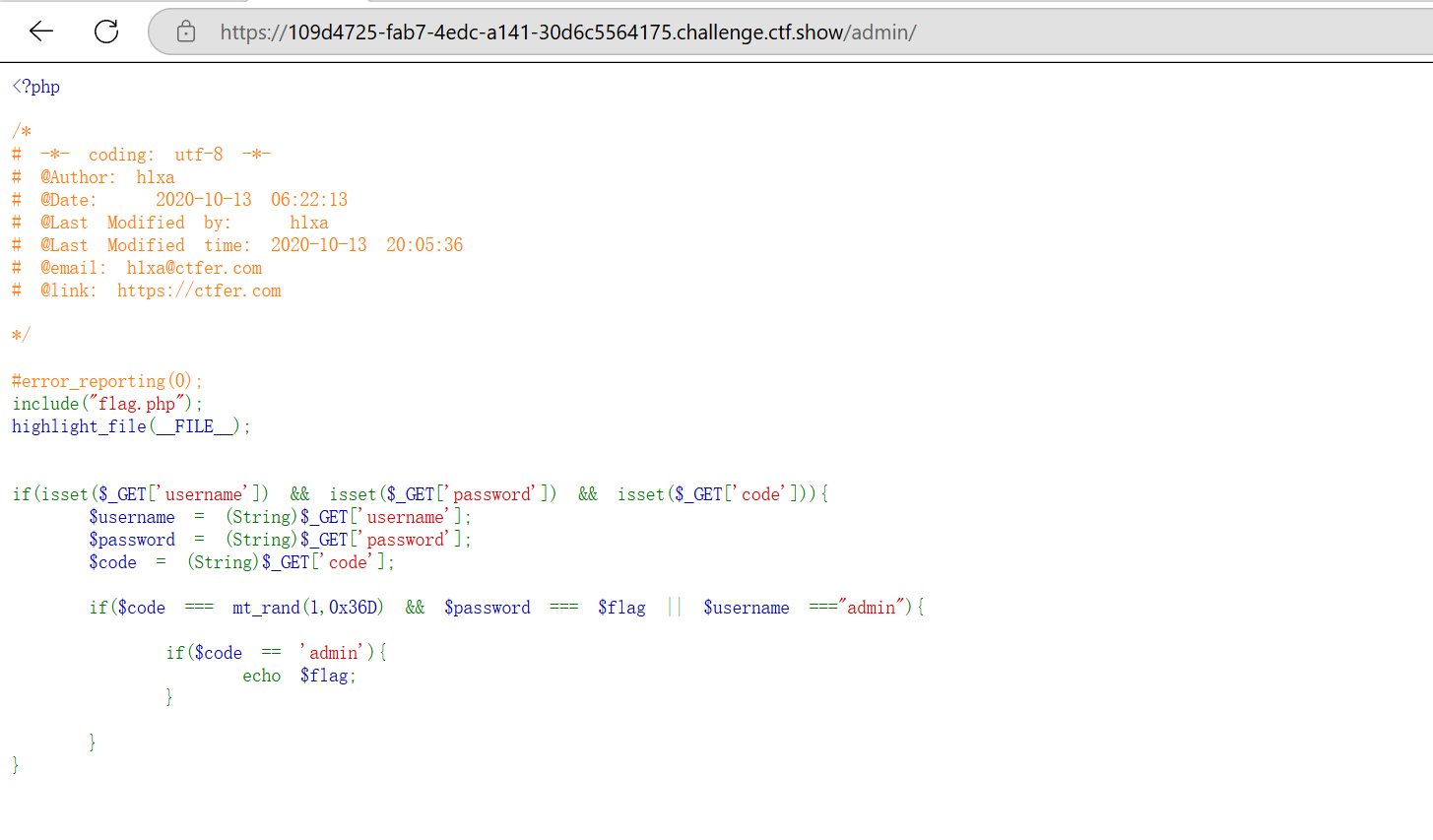Reload the page with the refresh icon
Screen dimensions: 1433x840
(x=106, y=32)
